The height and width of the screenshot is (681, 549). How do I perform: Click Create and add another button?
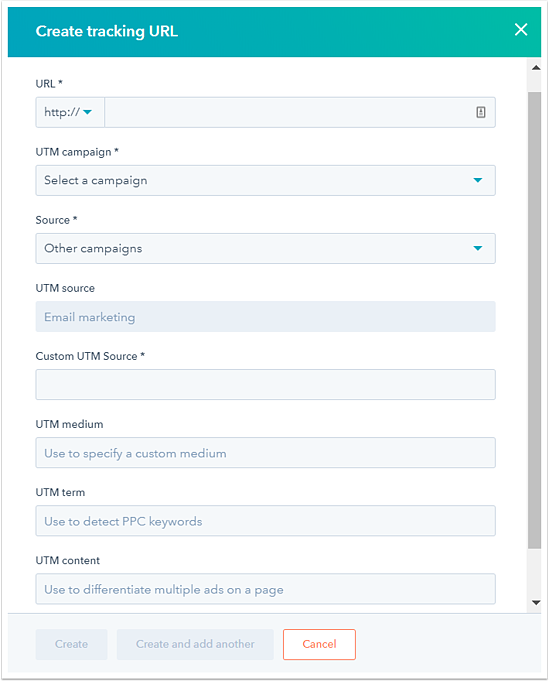click(195, 644)
